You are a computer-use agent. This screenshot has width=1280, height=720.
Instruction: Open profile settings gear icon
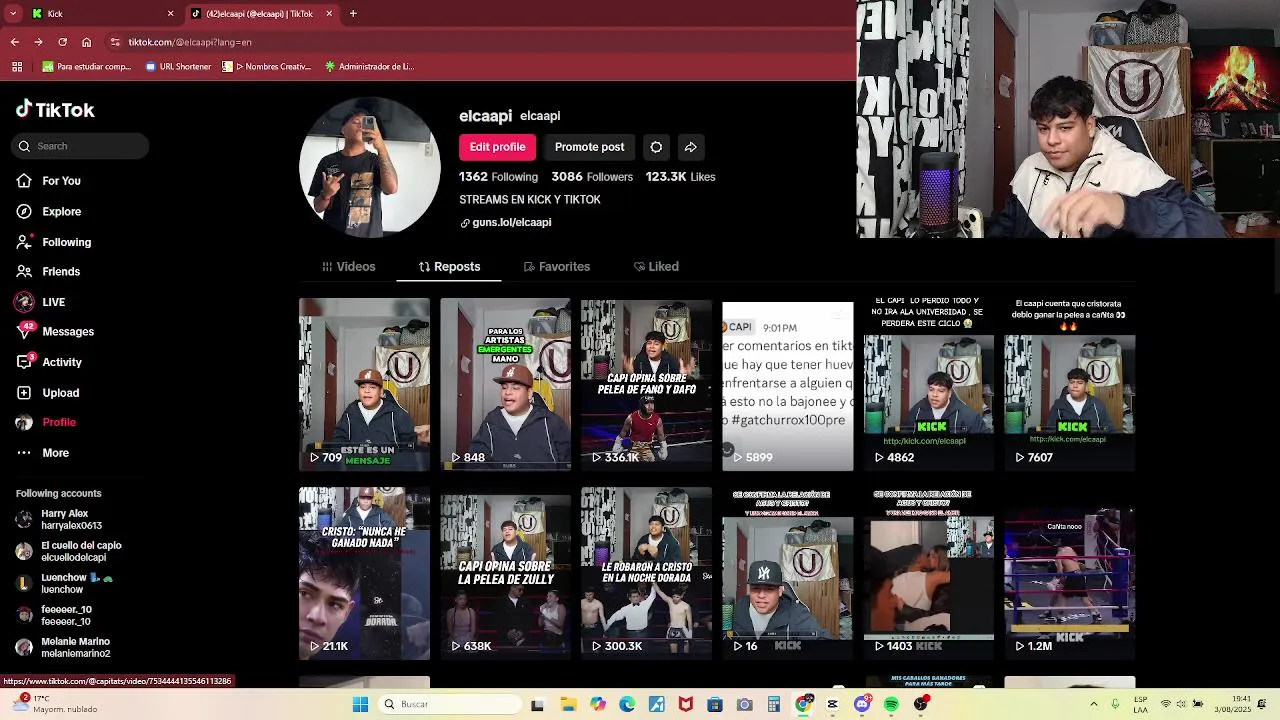tap(656, 147)
